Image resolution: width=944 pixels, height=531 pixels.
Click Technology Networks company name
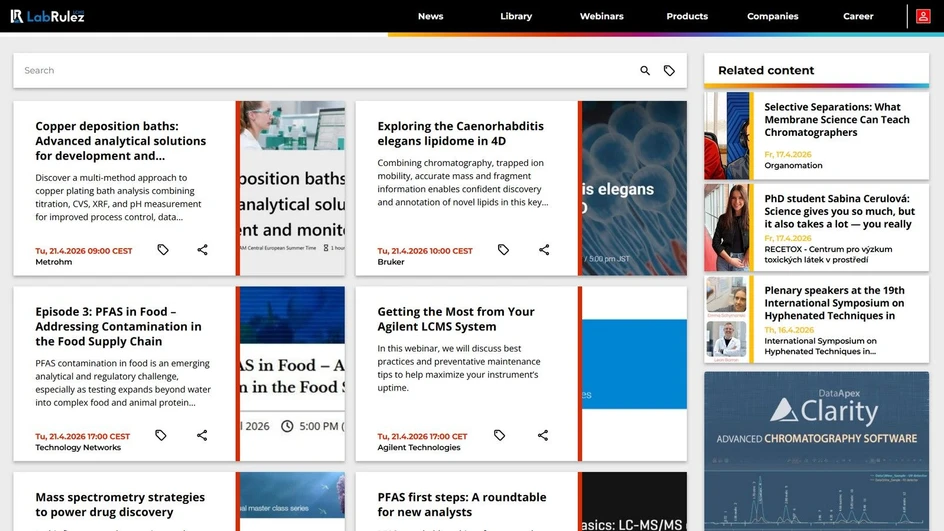coord(78,447)
